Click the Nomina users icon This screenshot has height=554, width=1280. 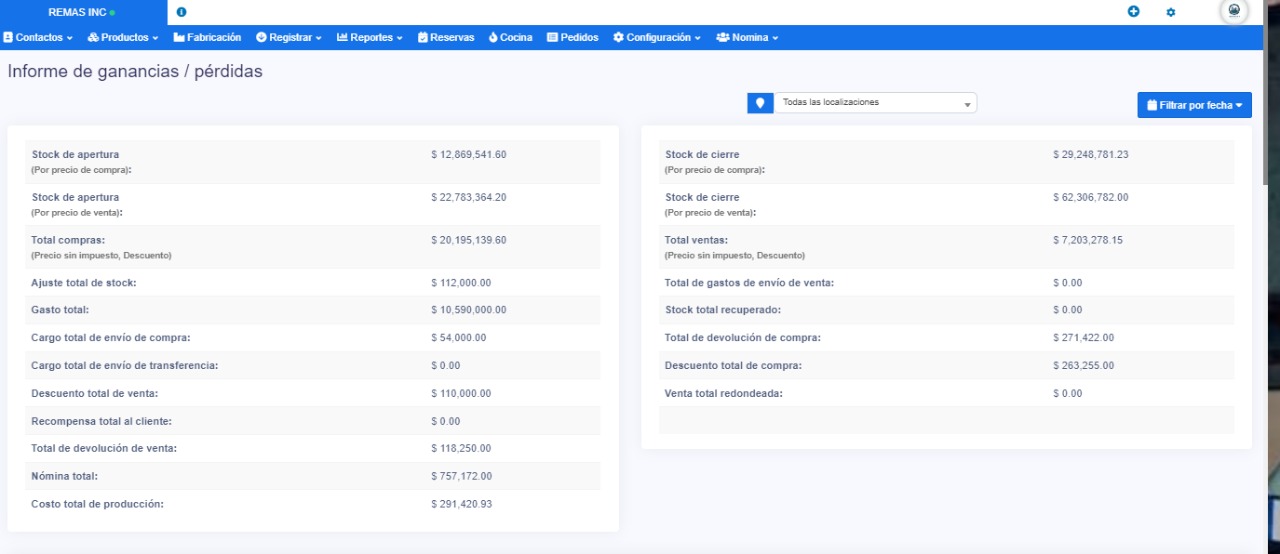pos(722,37)
